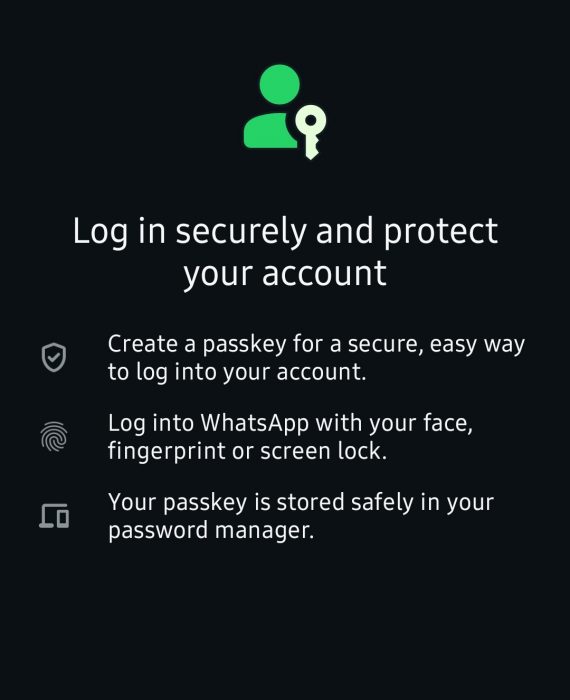570x700 pixels.
Task: Tap the 'password manager.' line
Action: [211, 531]
